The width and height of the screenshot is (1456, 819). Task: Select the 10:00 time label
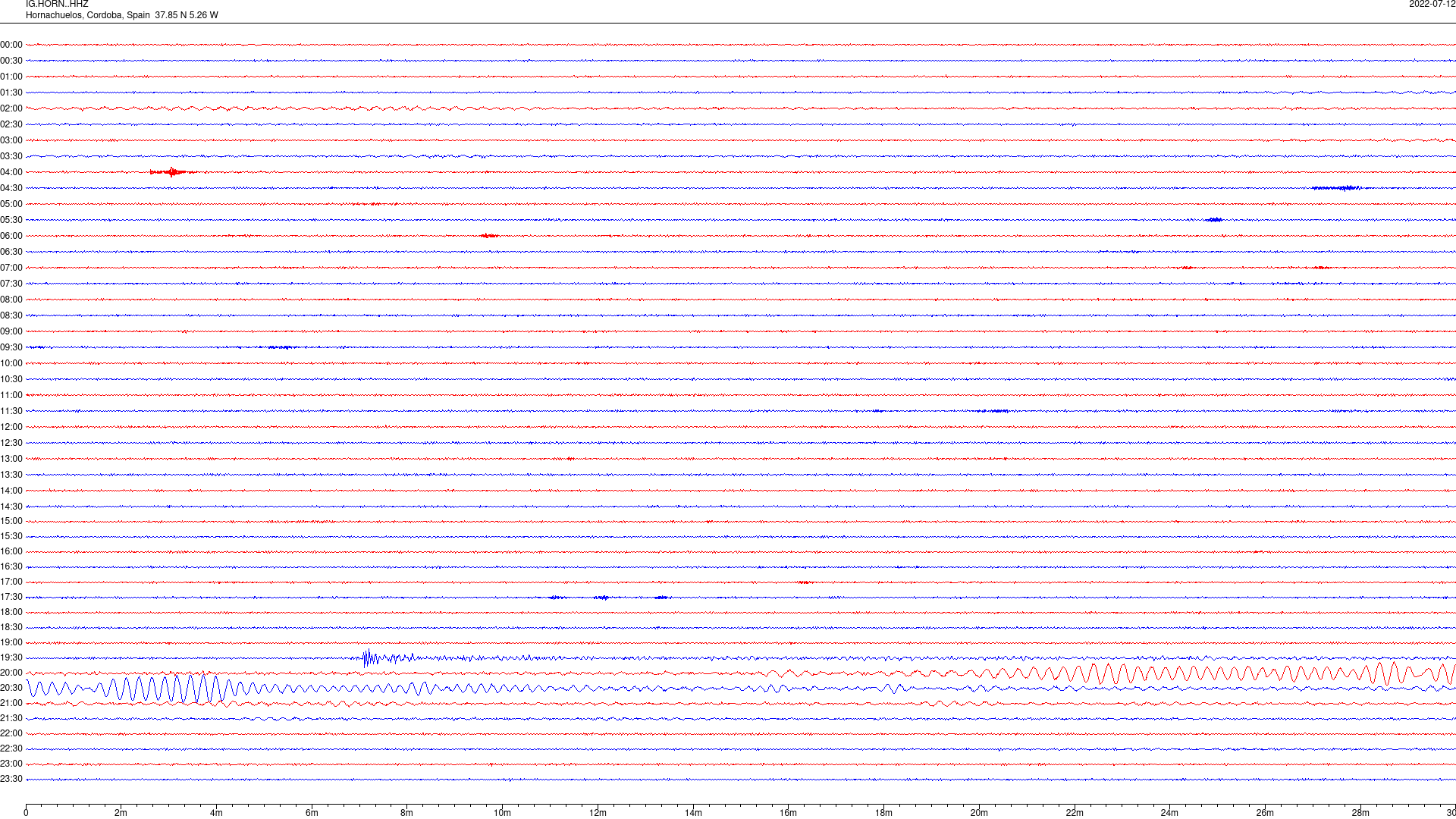(x=11, y=363)
